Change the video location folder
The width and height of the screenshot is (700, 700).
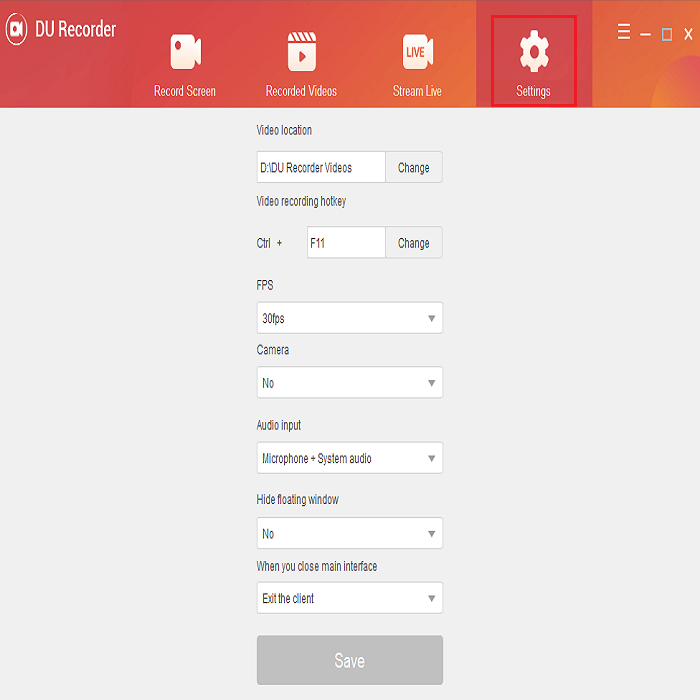pos(414,167)
